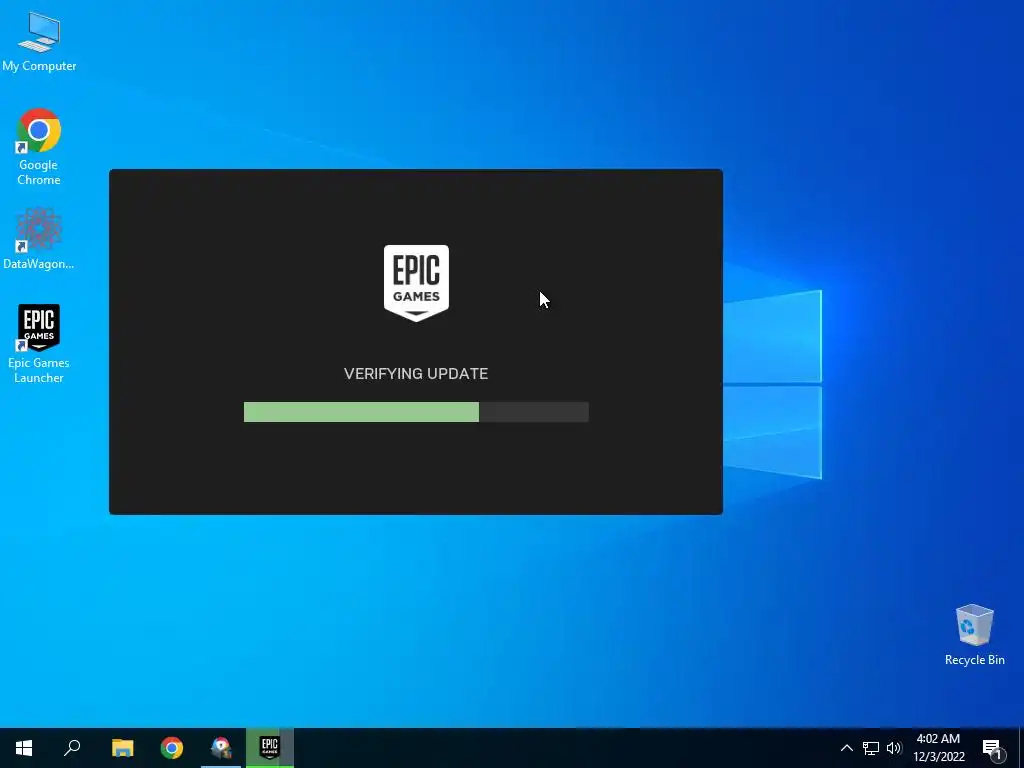Open the volume speaker tray icon

[894, 748]
